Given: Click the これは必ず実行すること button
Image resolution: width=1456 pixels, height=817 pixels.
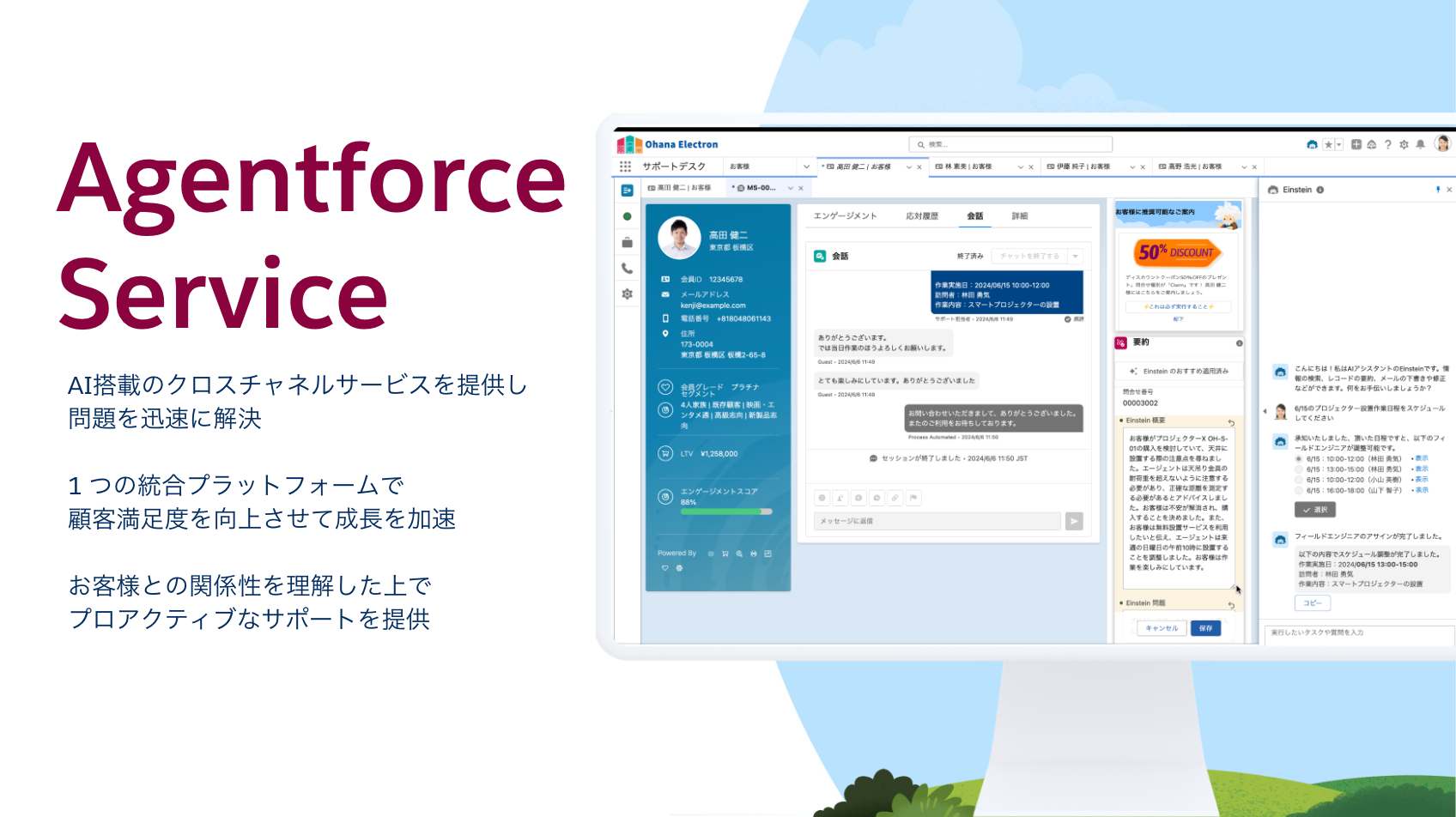Looking at the screenshot, I should [x=1178, y=306].
